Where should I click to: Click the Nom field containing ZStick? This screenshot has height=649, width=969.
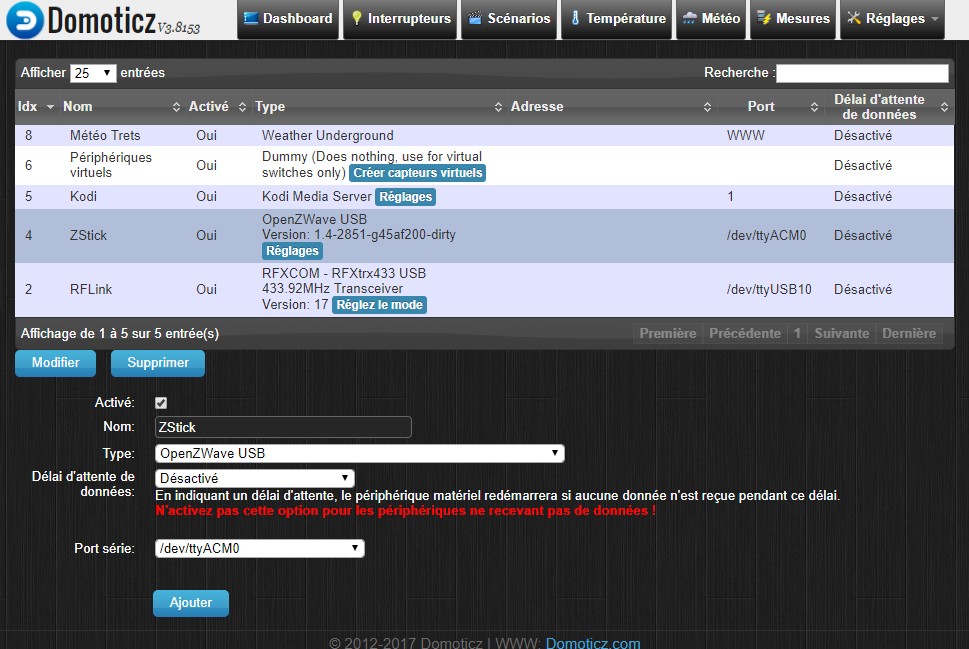(x=283, y=427)
